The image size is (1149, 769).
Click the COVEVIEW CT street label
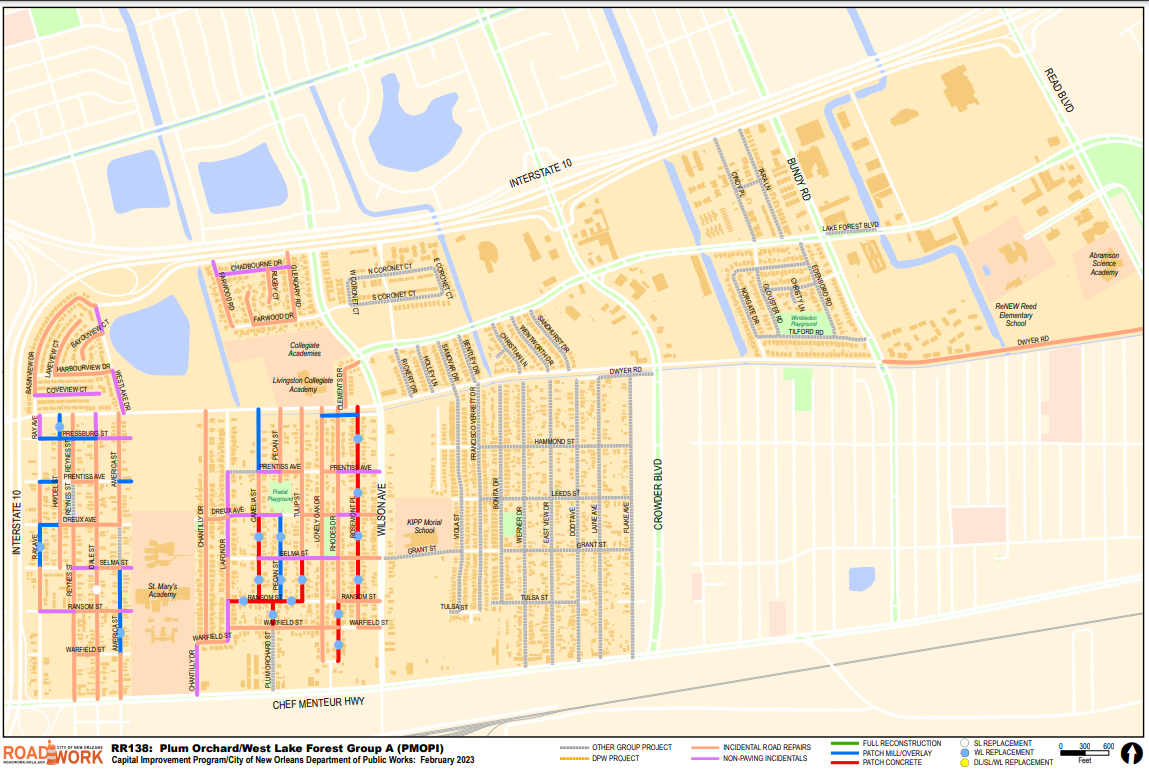click(x=67, y=390)
